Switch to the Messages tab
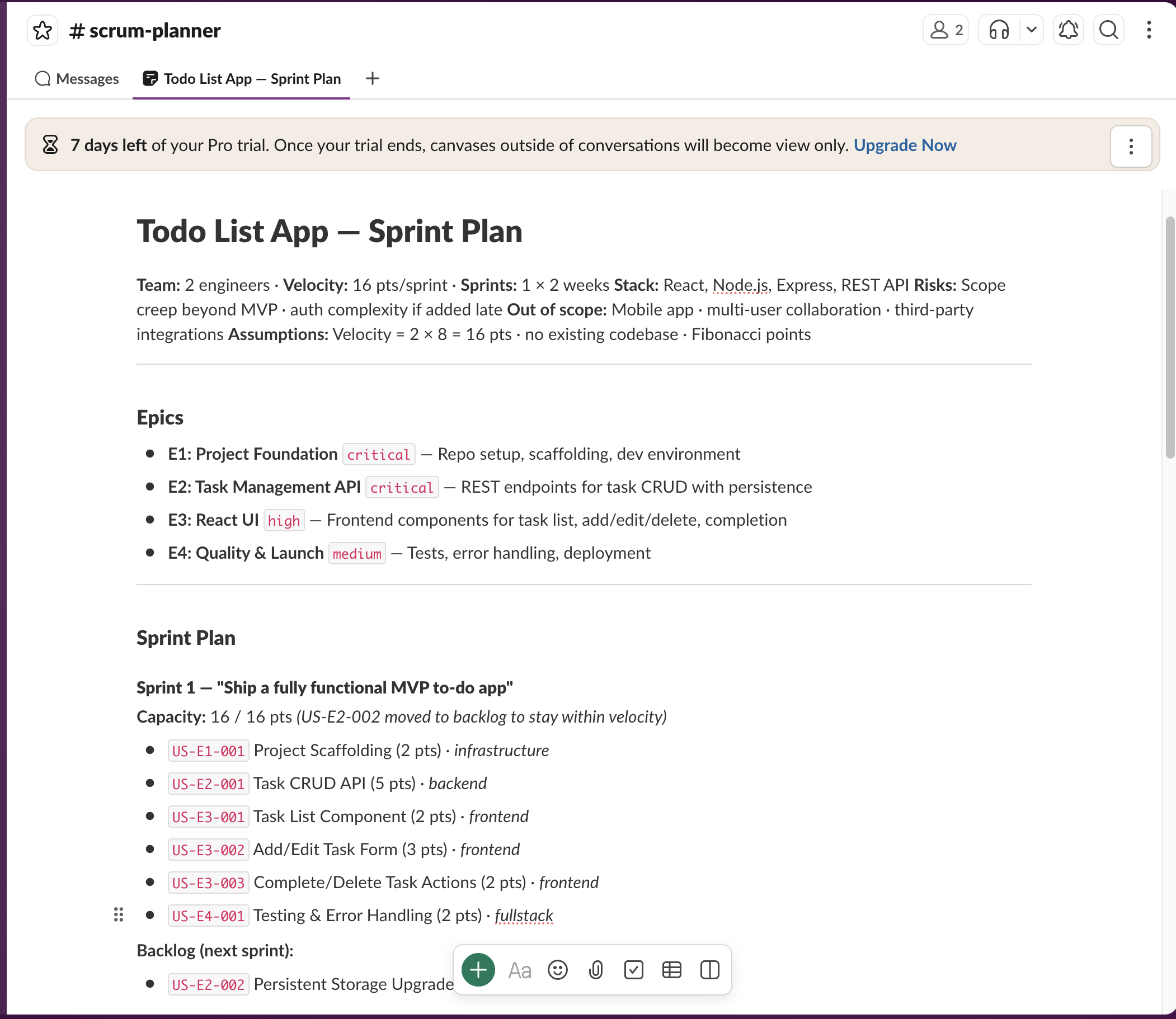1176x1019 pixels. click(77, 78)
